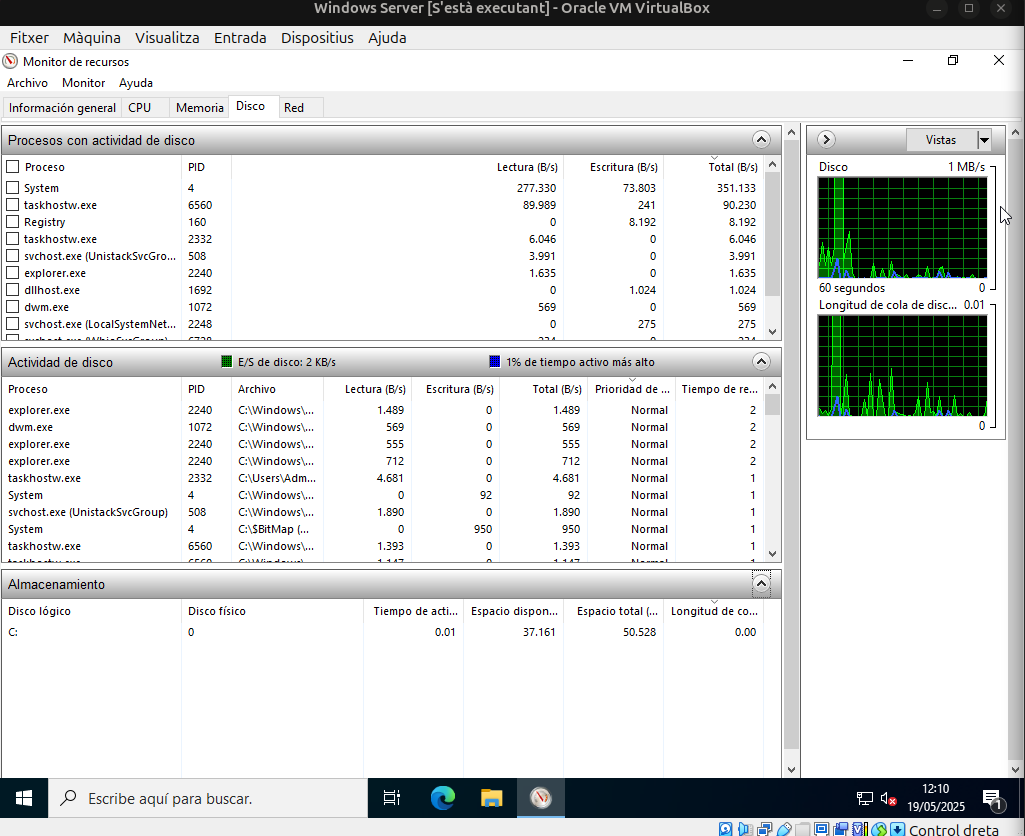Open Microsoft Edge from the taskbar
This screenshot has height=836, width=1025.
click(441, 798)
